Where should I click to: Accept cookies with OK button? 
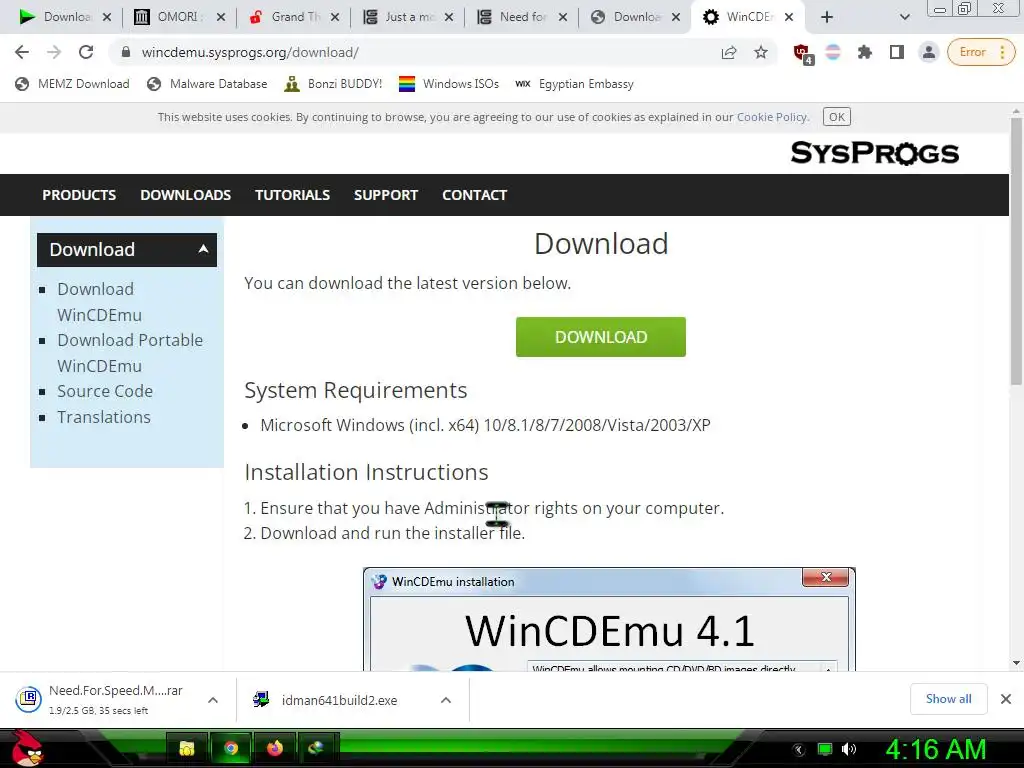pos(837,117)
